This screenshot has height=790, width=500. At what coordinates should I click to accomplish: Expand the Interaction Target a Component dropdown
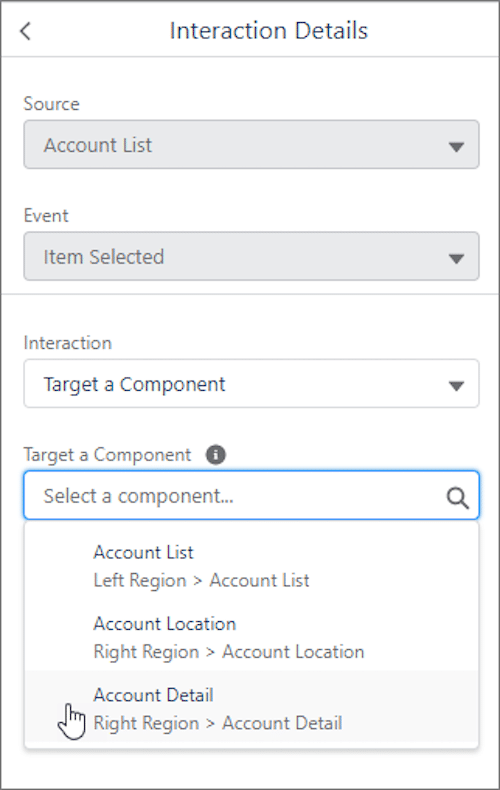[x=252, y=384]
